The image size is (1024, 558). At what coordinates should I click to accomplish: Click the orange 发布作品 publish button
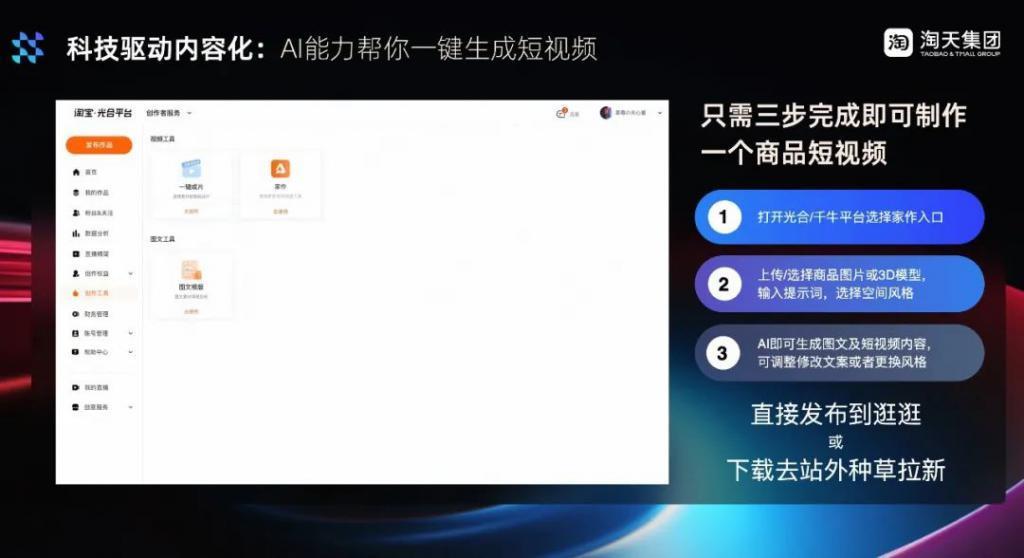coord(99,144)
